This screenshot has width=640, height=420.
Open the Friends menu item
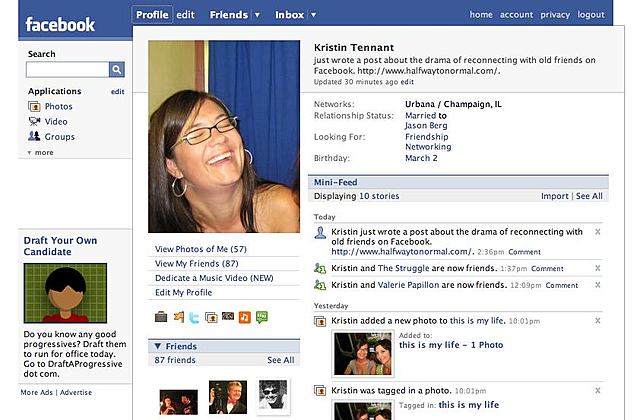pyautogui.click(x=229, y=15)
